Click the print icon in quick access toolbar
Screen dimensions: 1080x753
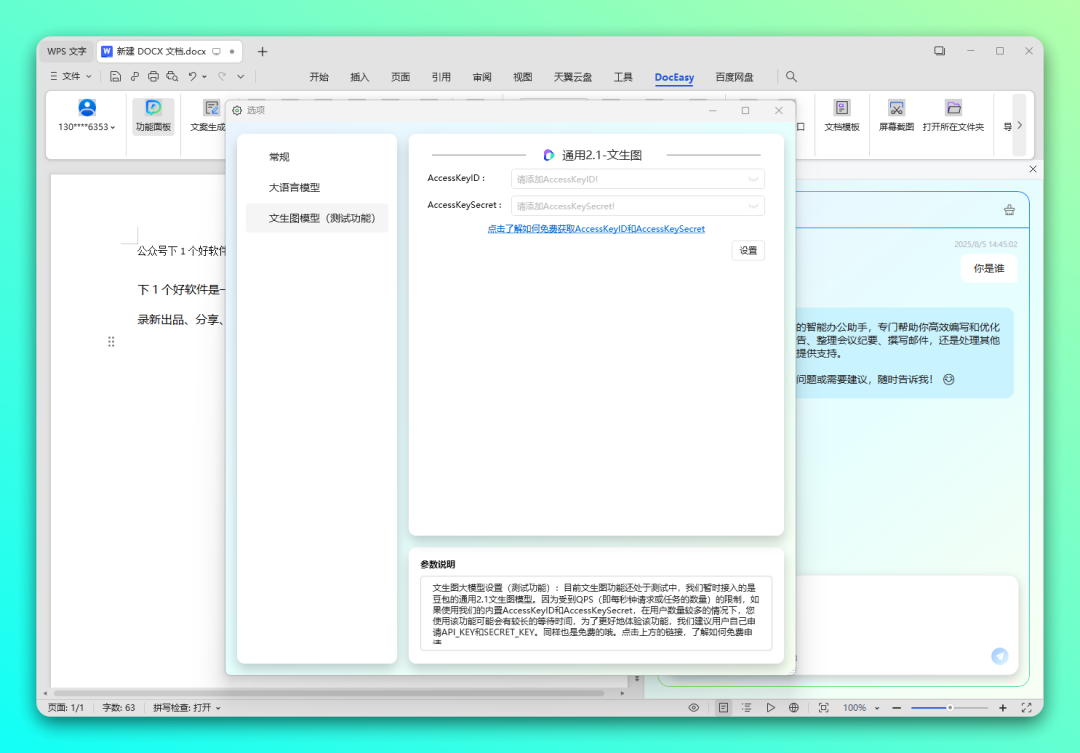153,76
